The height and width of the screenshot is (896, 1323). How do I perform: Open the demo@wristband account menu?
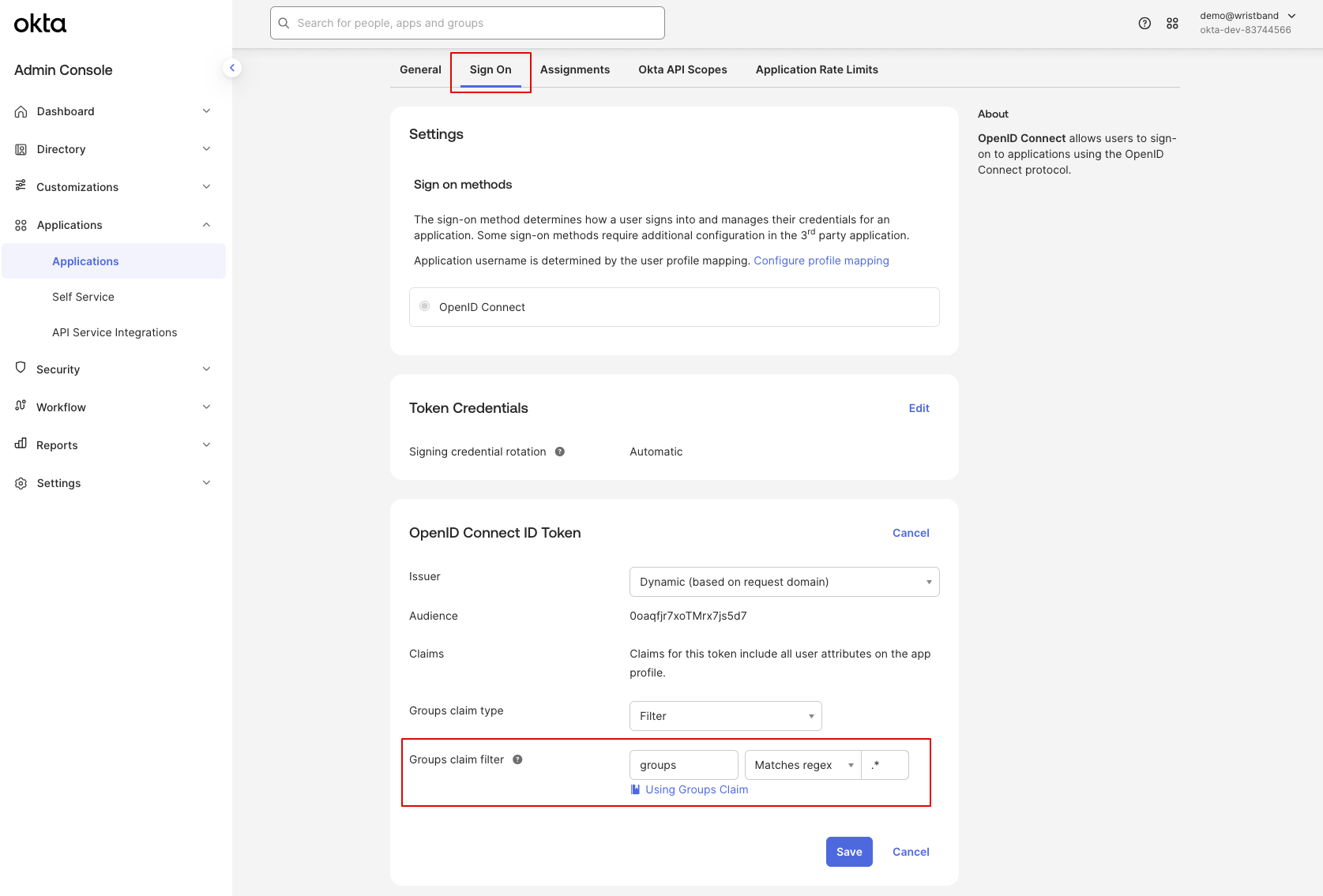pos(1247,23)
